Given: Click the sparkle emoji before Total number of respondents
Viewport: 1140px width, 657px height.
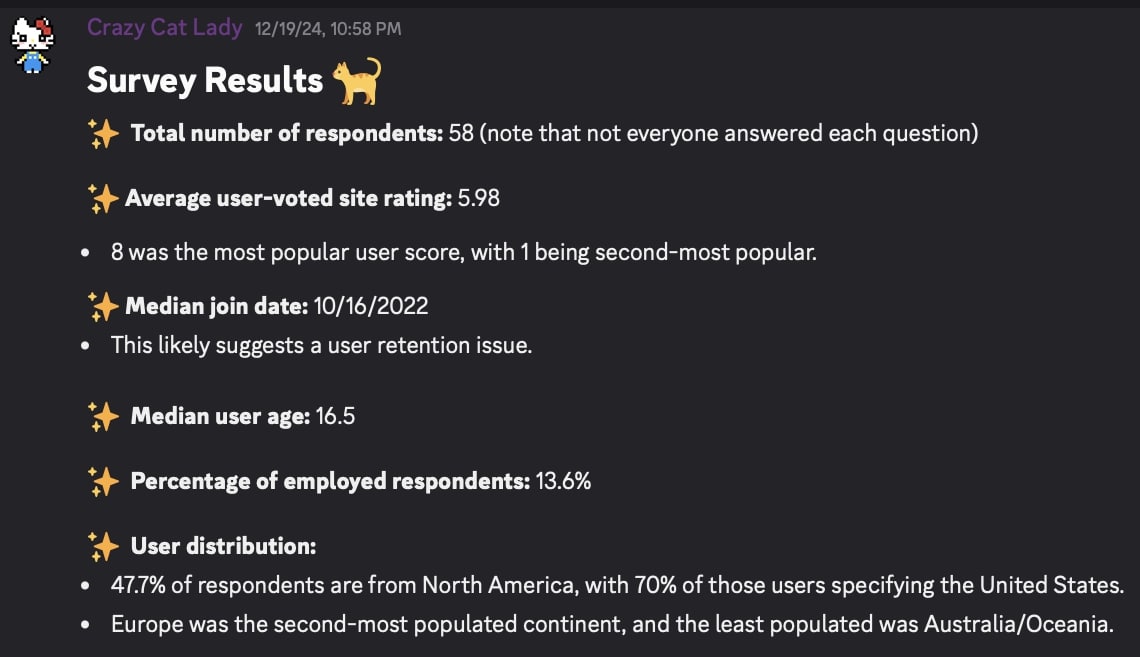Looking at the screenshot, I should (x=103, y=134).
